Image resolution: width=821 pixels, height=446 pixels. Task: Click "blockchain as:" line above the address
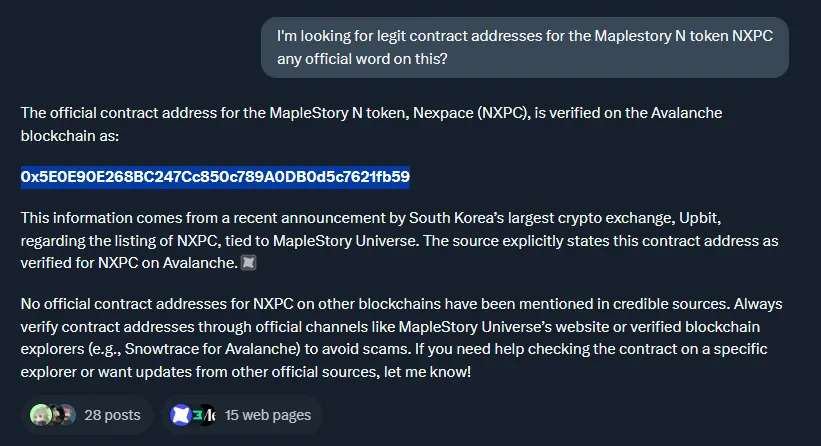point(70,136)
